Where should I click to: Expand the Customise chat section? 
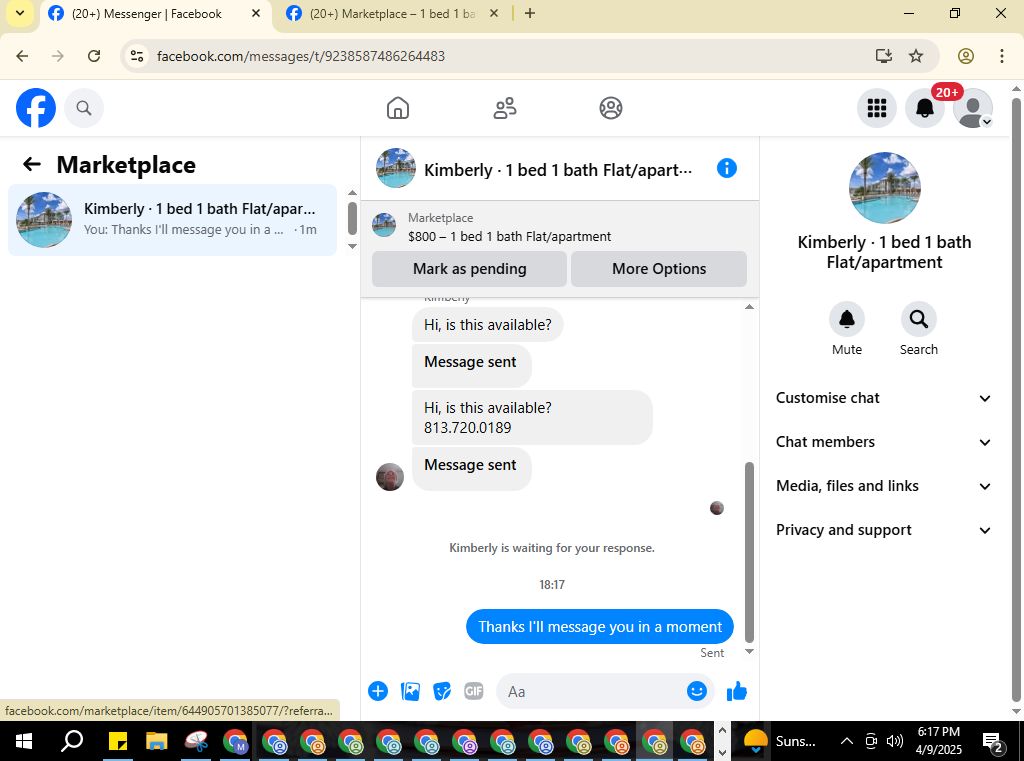(x=884, y=398)
